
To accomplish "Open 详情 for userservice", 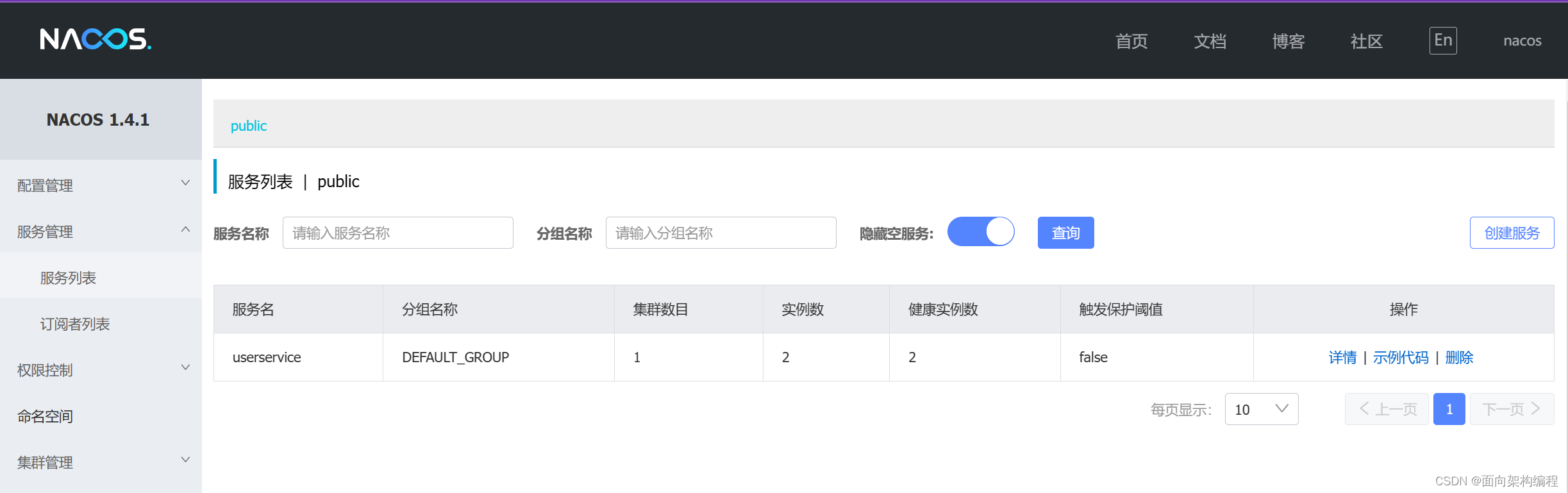I will (x=1342, y=357).
